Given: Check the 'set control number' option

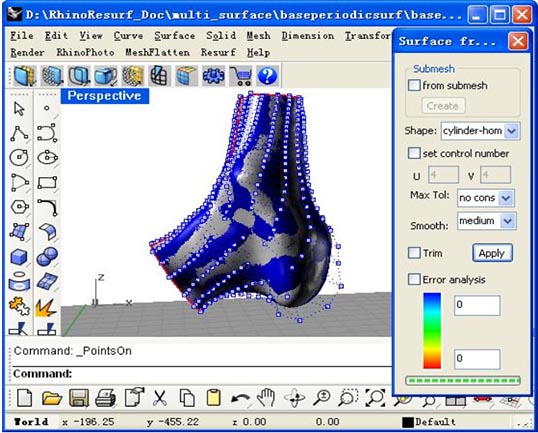Looking at the screenshot, I should (x=414, y=153).
